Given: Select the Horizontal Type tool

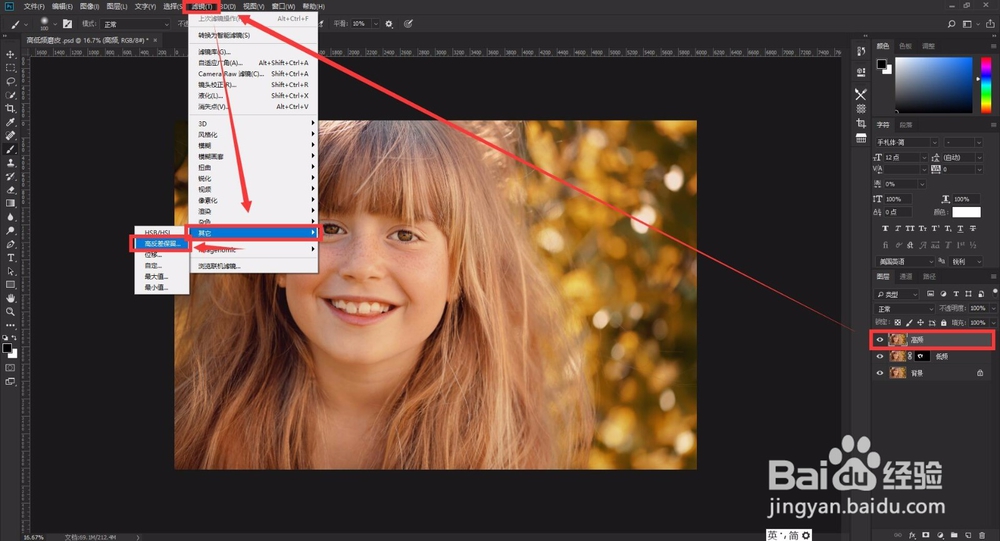Looking at the screenshot, I should pyautogui.click(x=10, y=258).
